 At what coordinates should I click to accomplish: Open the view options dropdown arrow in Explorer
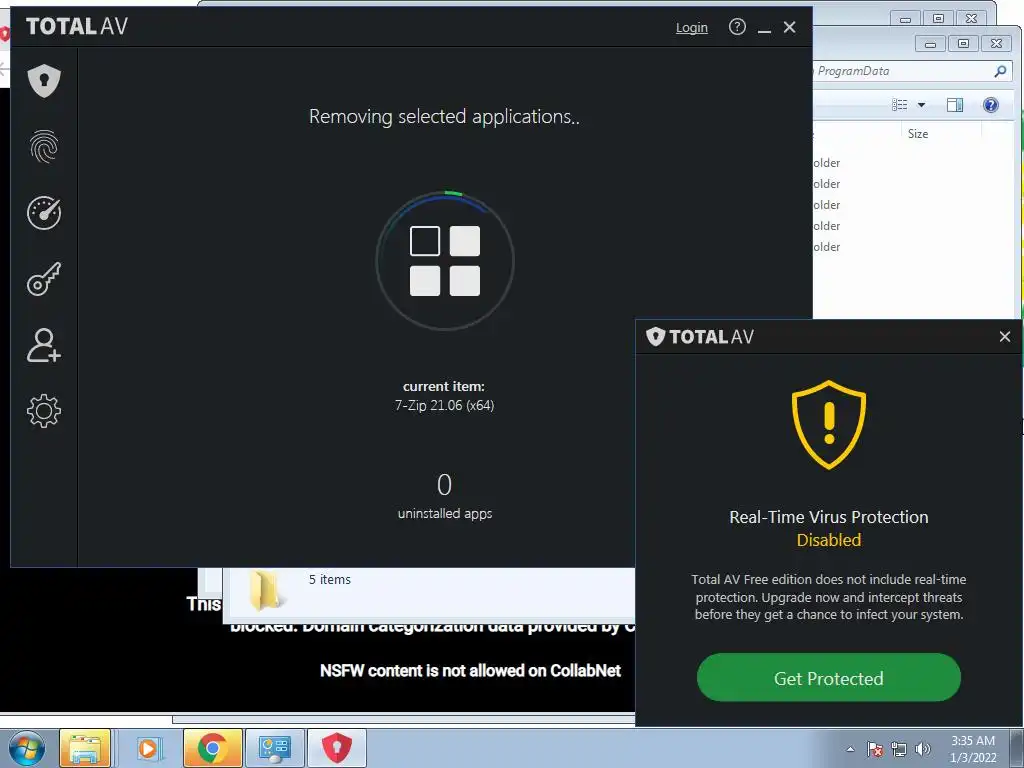(921, 104)
